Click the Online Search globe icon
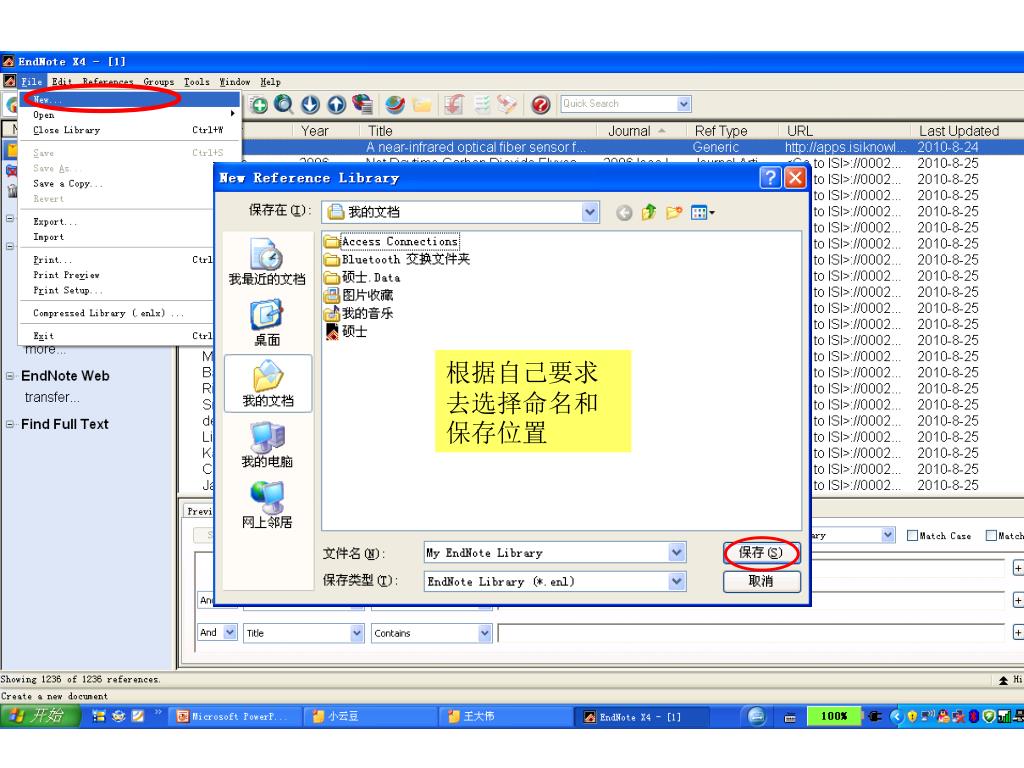Screen dimensions: 1024x768 coord(395,104)
